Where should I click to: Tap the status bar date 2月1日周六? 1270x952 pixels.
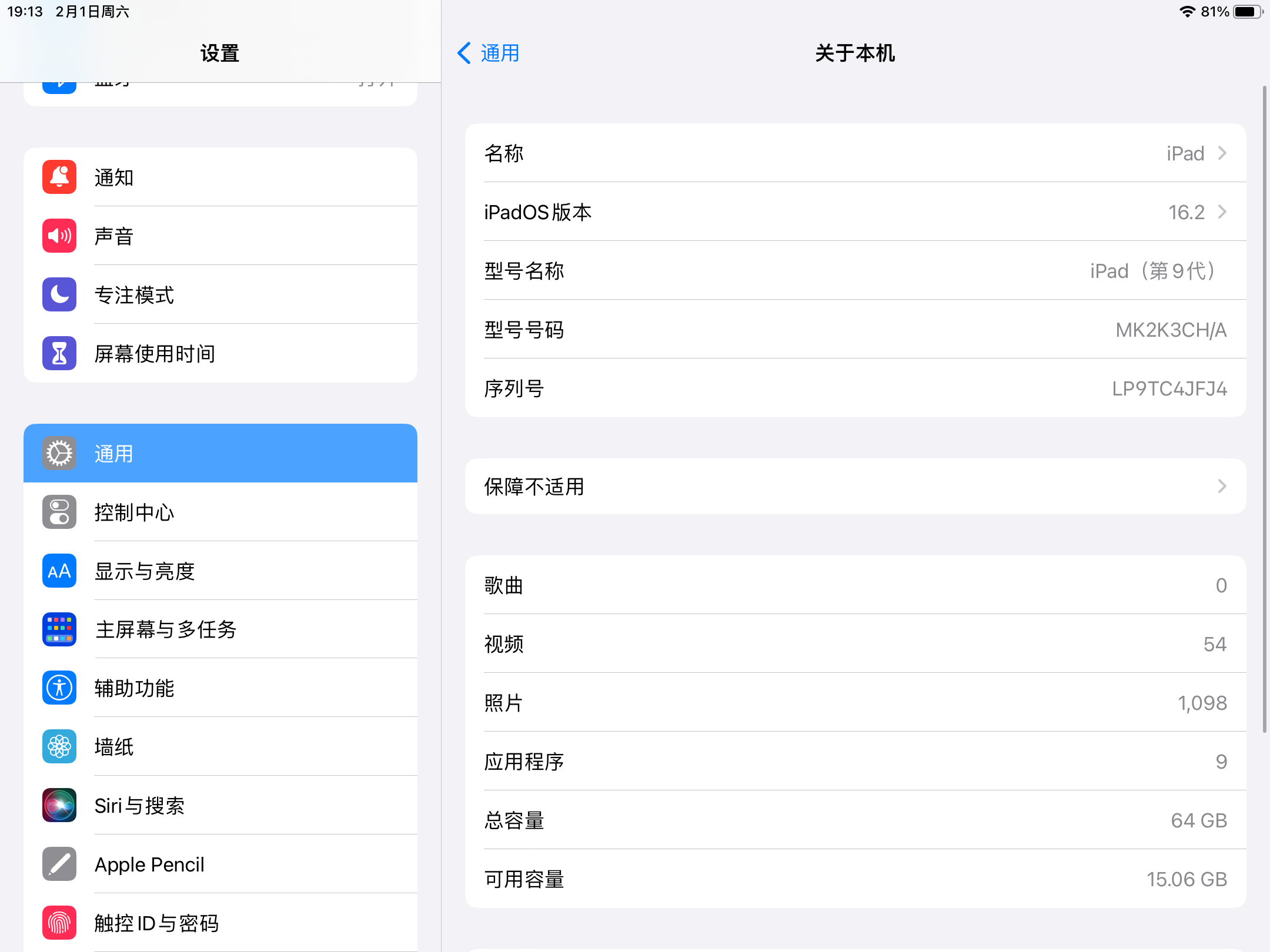[92, 12]
